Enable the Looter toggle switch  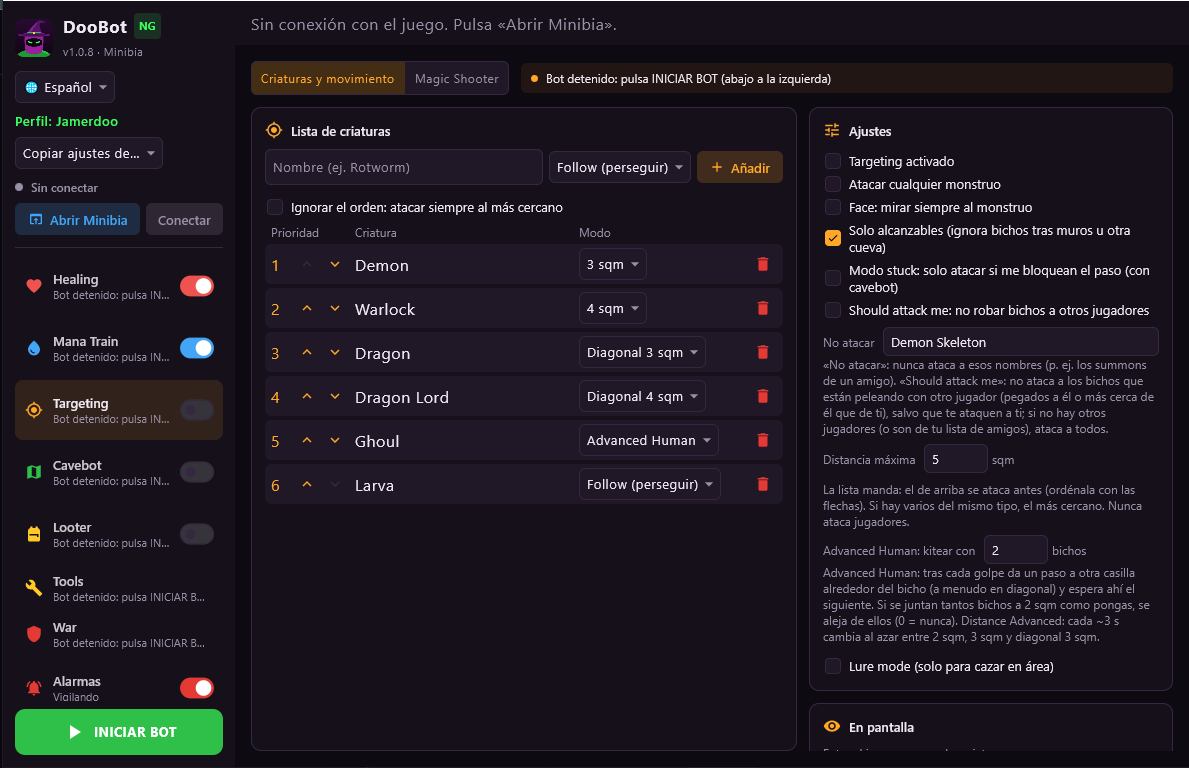pos(197,534)
